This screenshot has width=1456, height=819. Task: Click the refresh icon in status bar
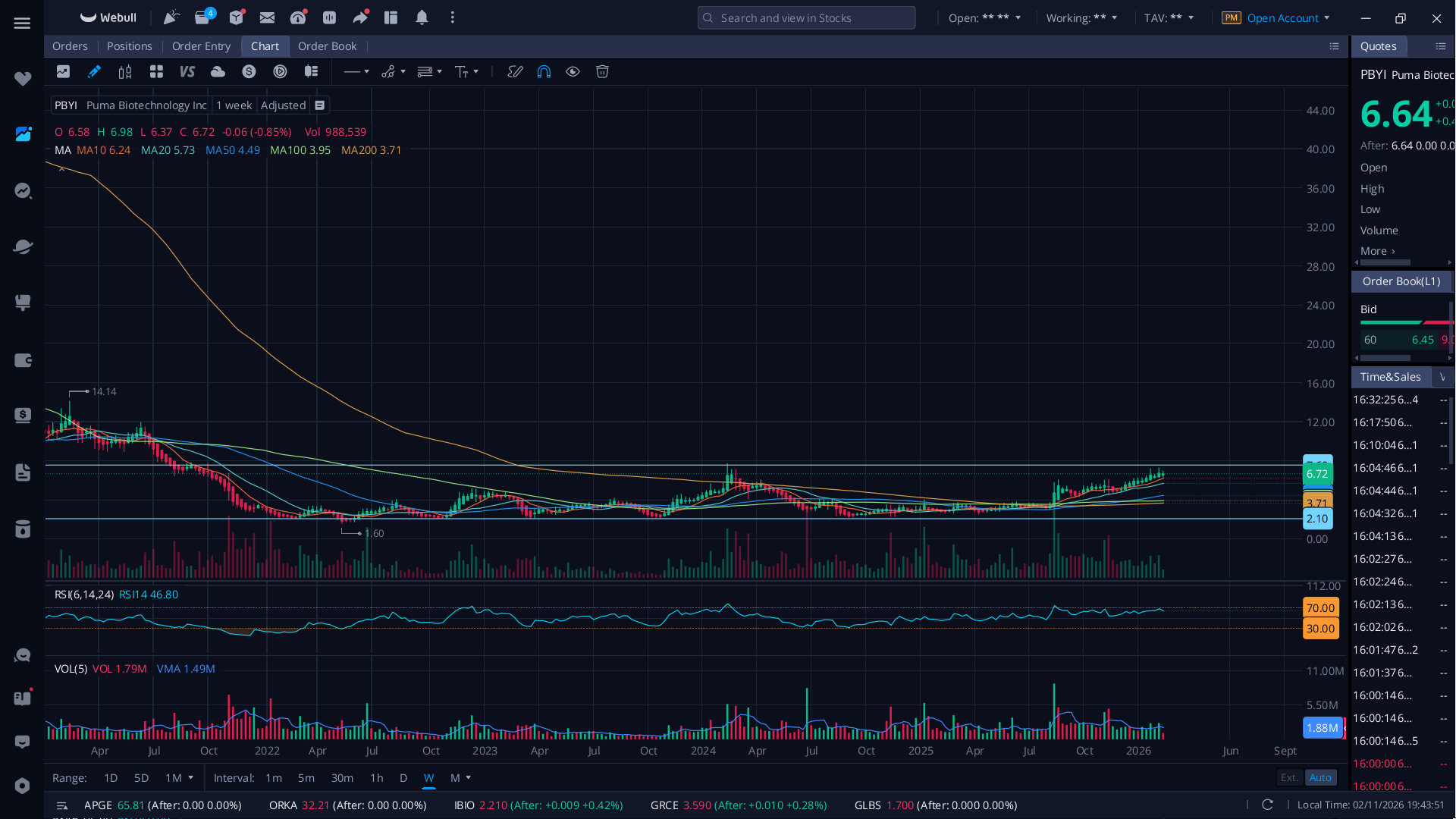(x=1267, y=805)
